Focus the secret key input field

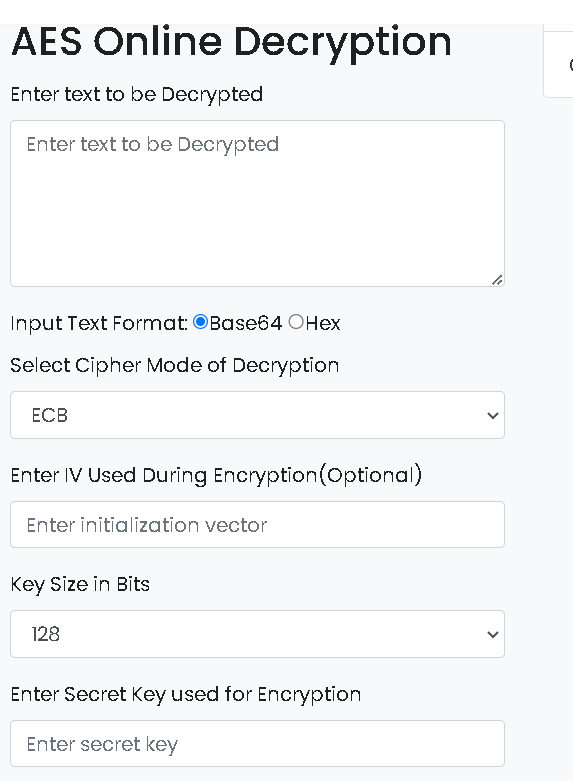tap(257, 744)
